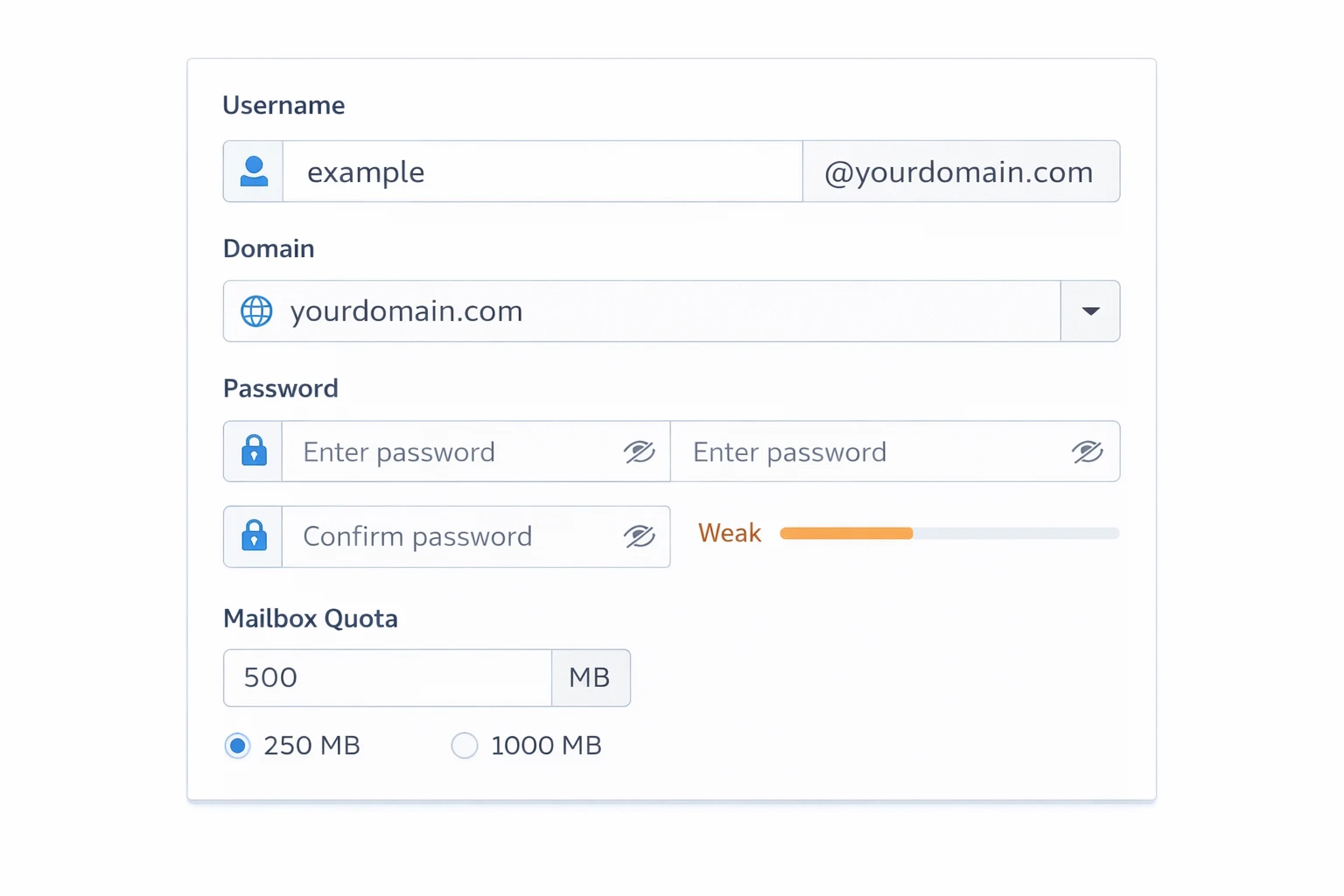Image resolution: width=1344 pixels, height=896 pixels.
Task: Click the lock icon on the first password field
Action: [252, 451]
